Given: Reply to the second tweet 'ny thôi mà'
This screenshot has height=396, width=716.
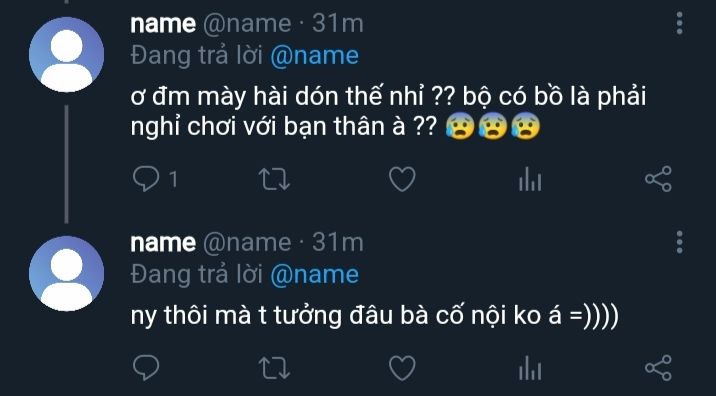Looking at the screenshot, I should pos(146,368).
